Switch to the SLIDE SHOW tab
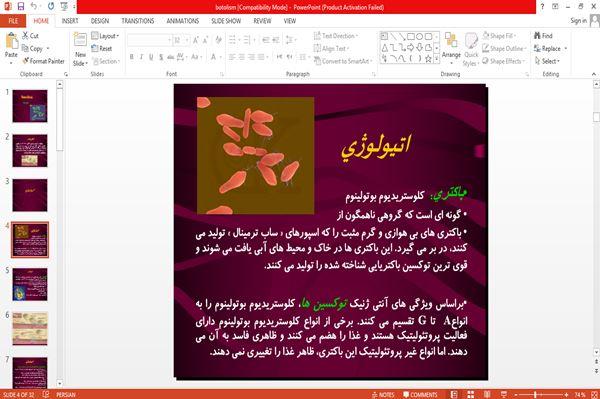 [x=226, y=21]
